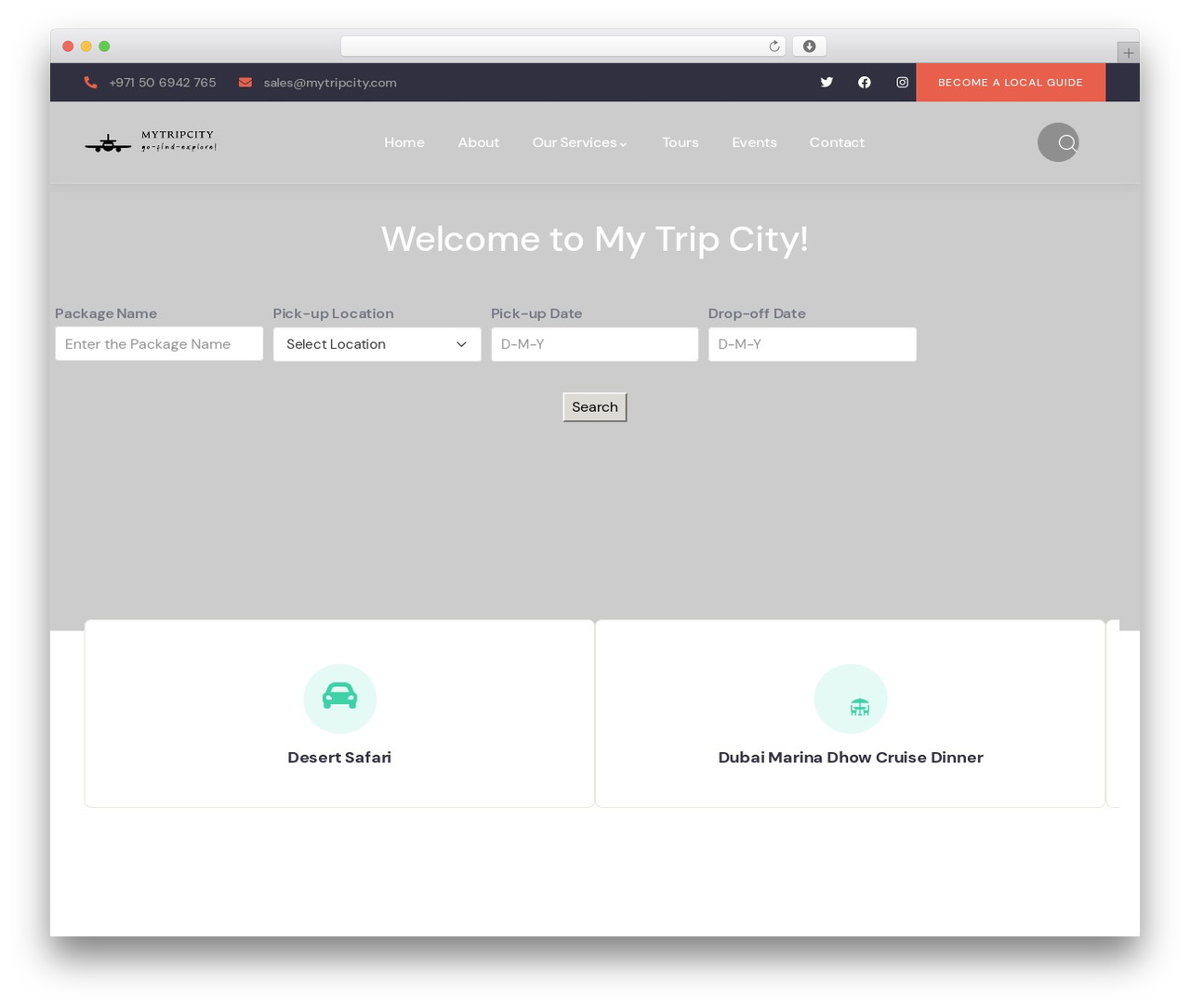Focus the Package Name input field
Screen dimensions: 1190x1008
point(159,344)
